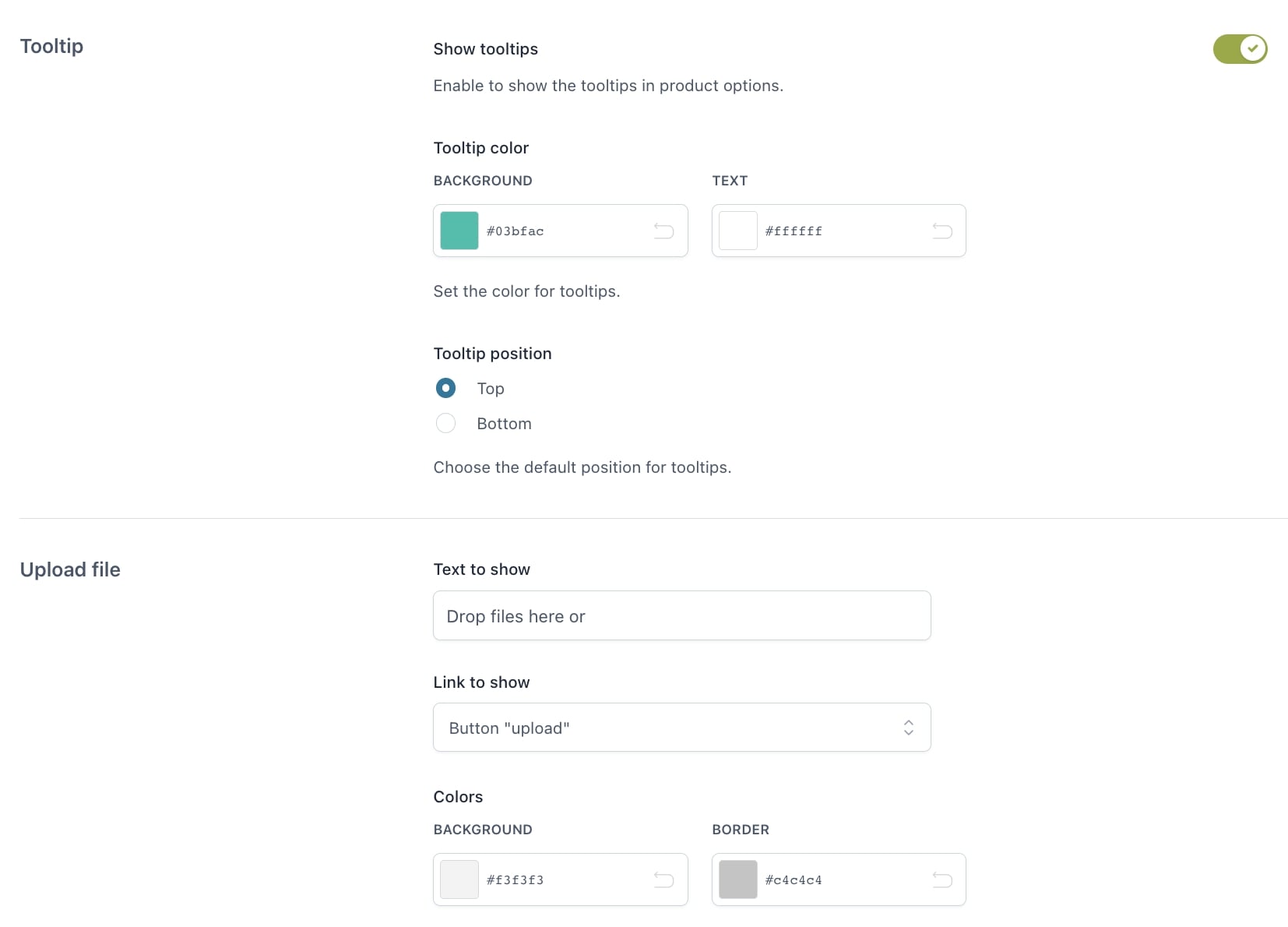Edit the #c4c4c4 border hex field

pos(841,880)
